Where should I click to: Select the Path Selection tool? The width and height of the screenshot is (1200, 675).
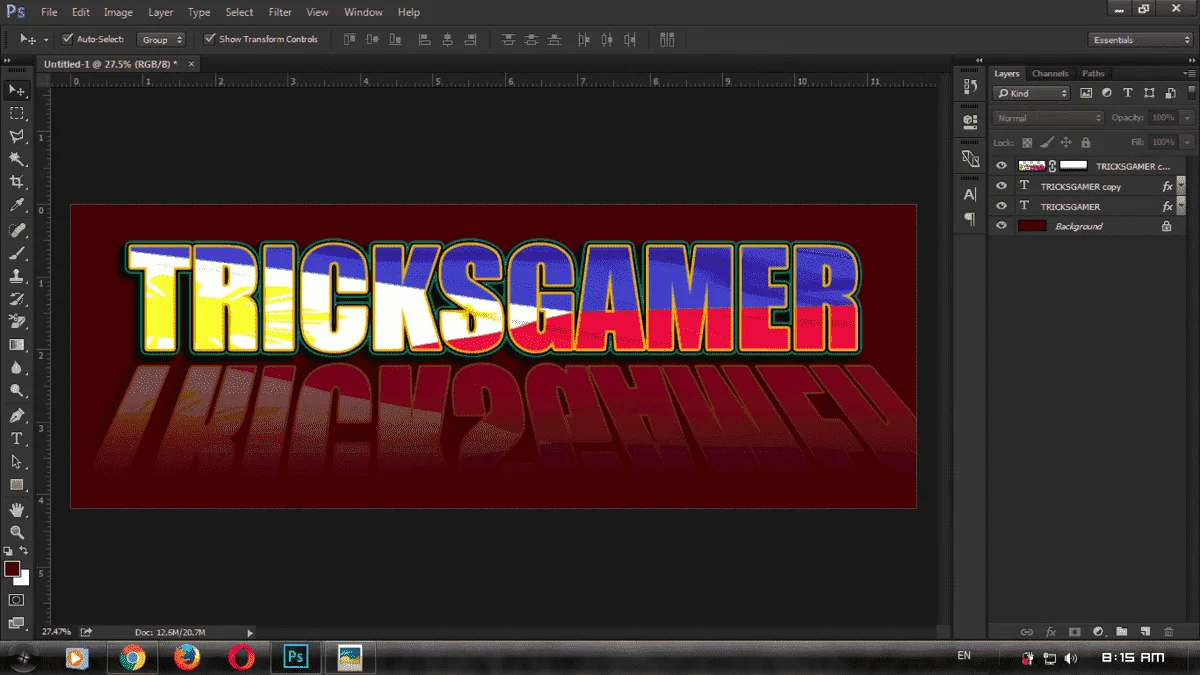point(17,462)
